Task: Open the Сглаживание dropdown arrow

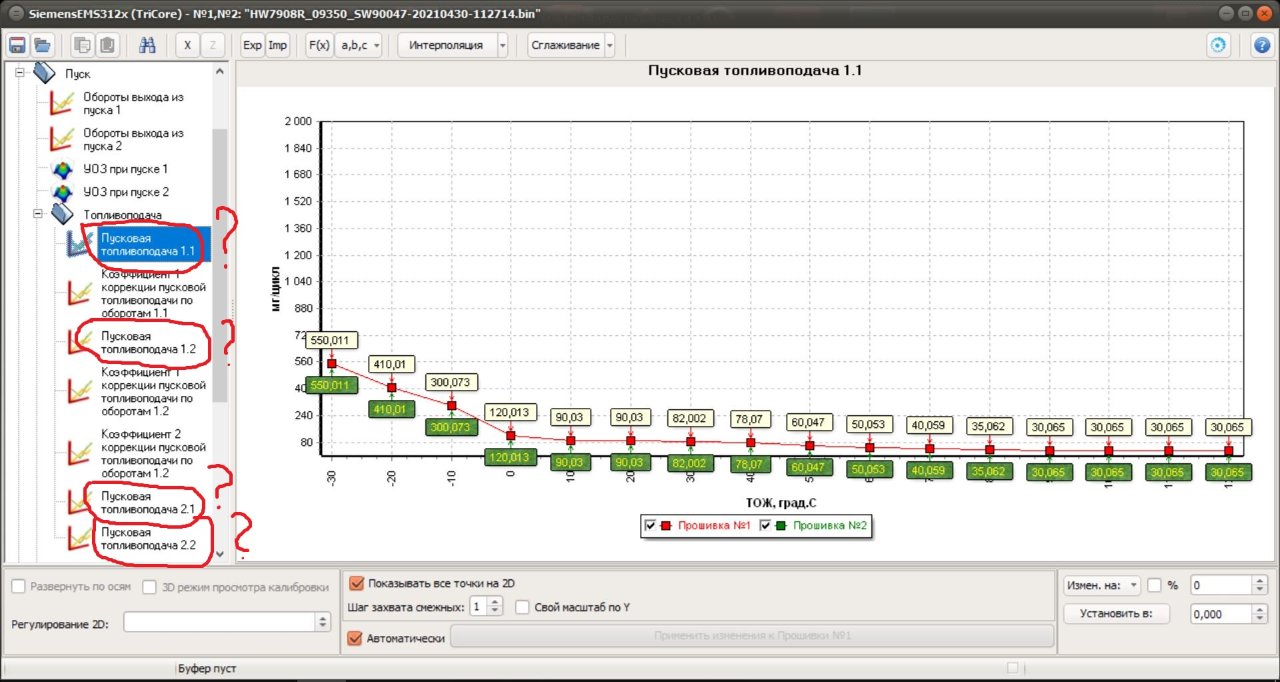Action: (609, 45)
